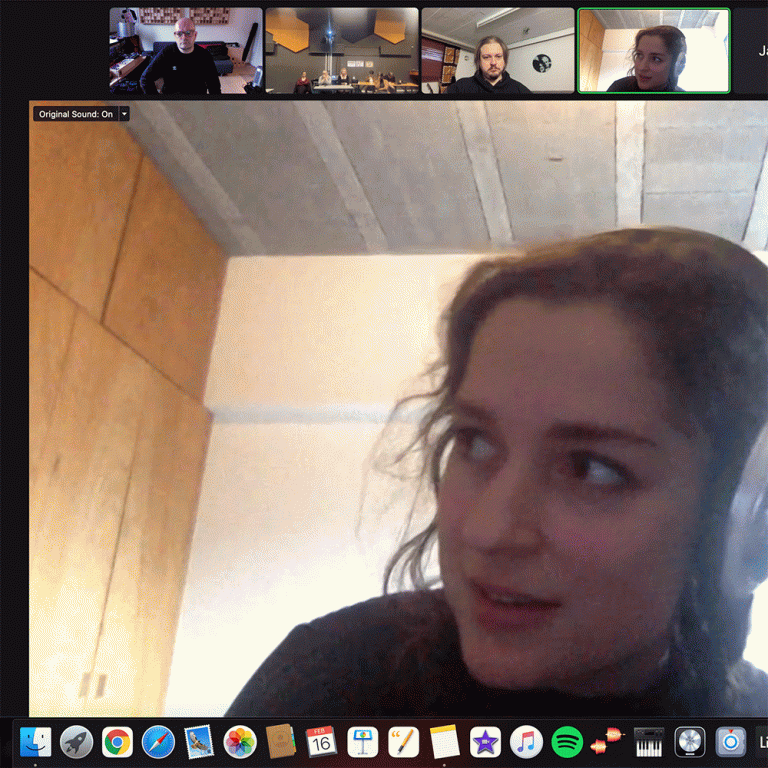Open Photos app in dock
Viewport: 768px width, 768px height.
point(240,742)
